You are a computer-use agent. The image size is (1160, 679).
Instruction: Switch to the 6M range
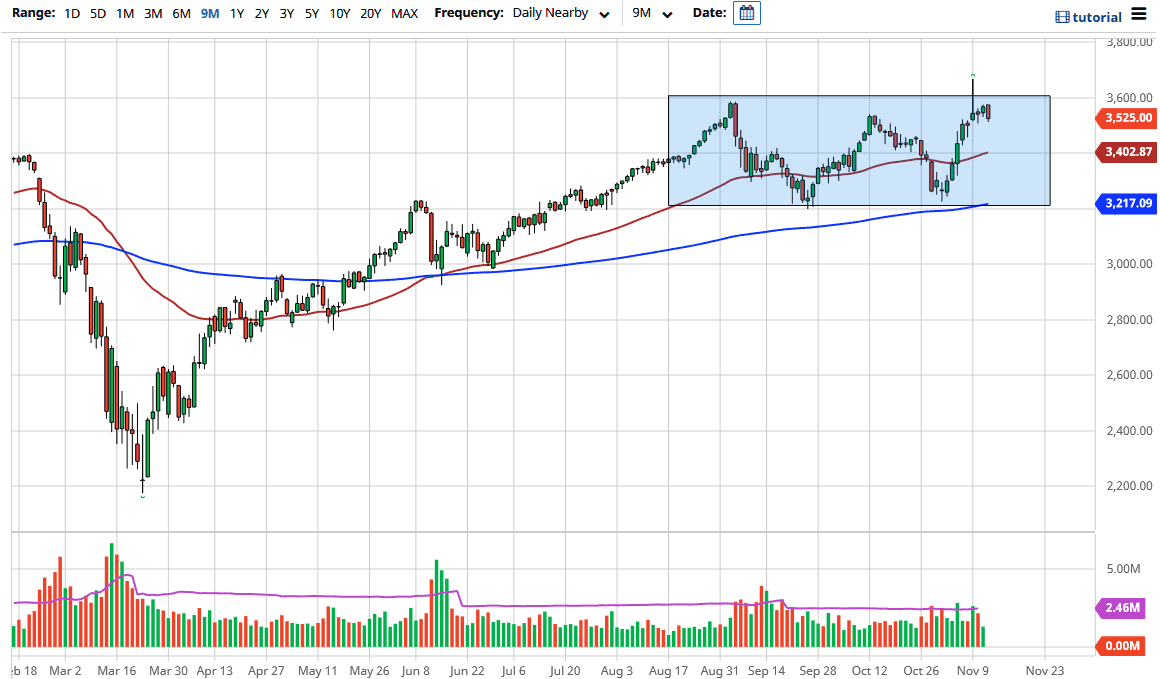tap(180, 14)
